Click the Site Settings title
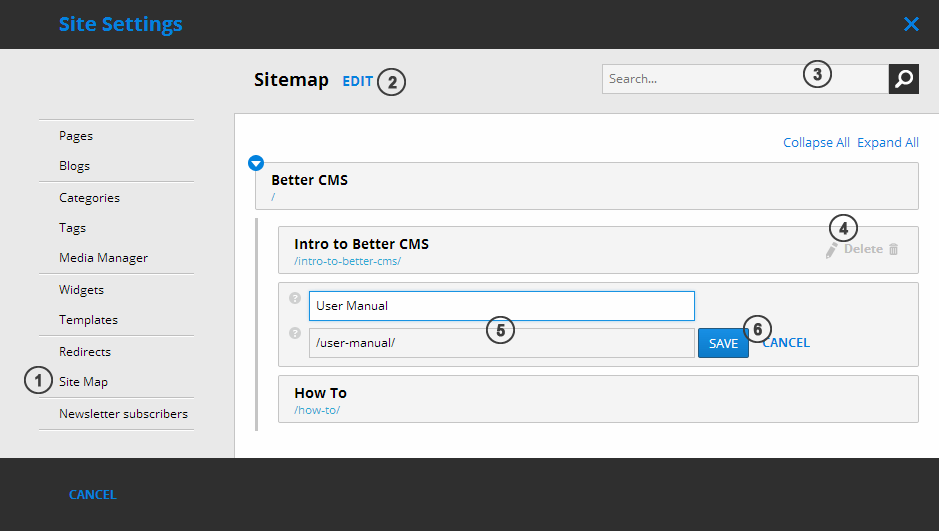This screenshot has height=531, width=939. point(120,24)
